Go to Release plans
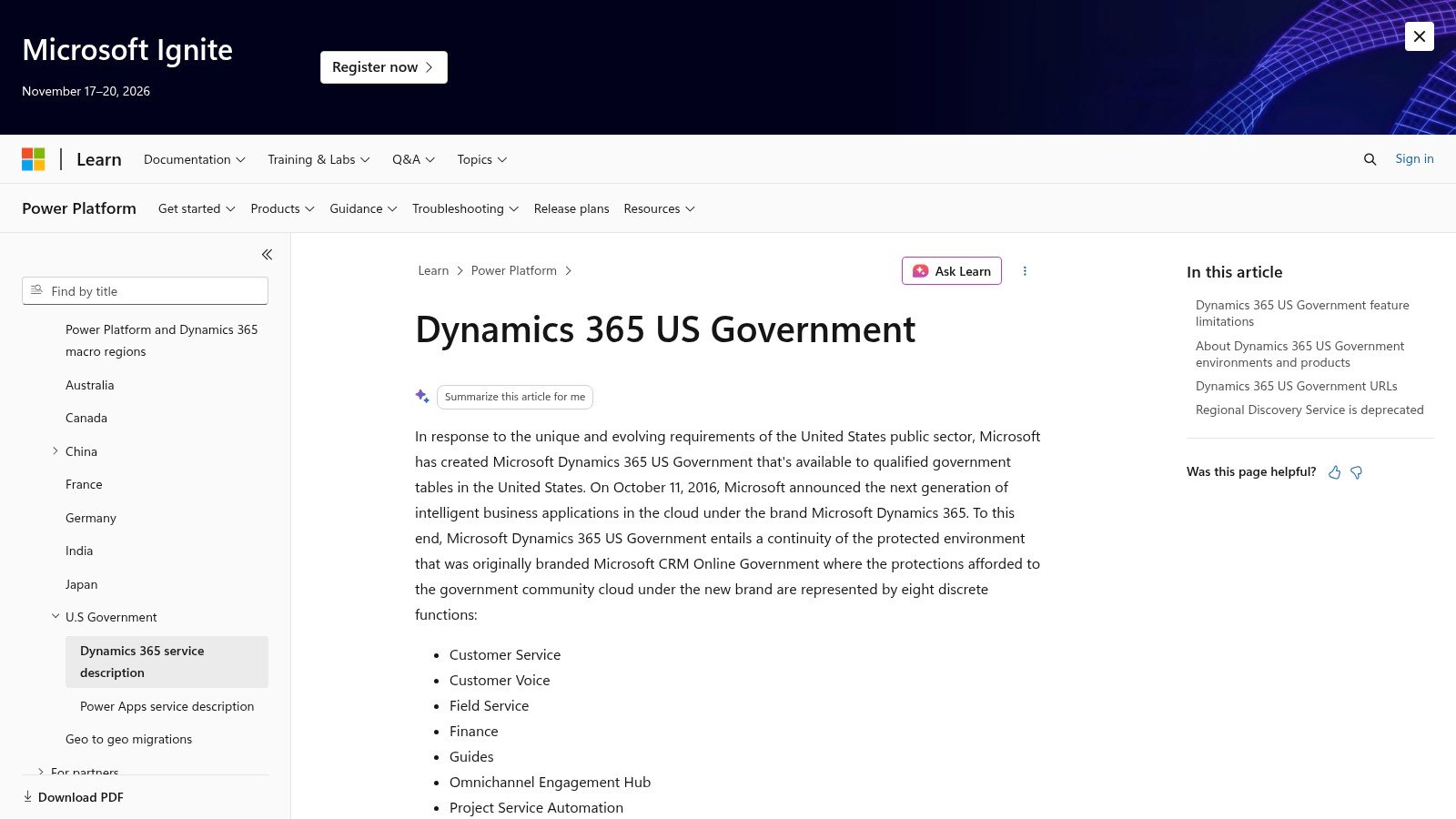 (x=571, y=208)
